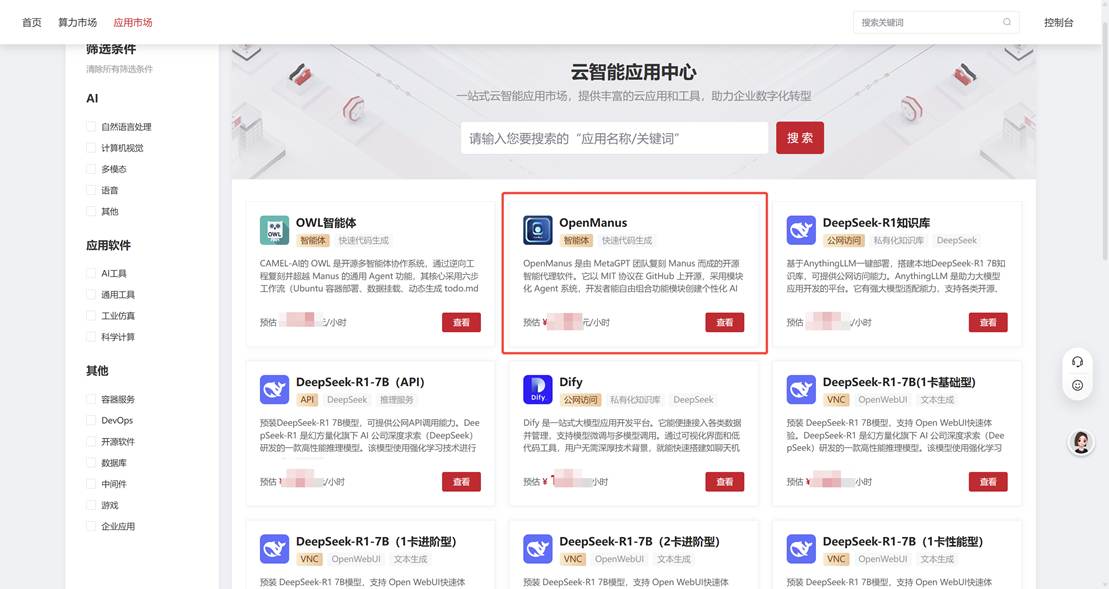
Task: Check the 开源软件 filter
Action: (91, 441)
